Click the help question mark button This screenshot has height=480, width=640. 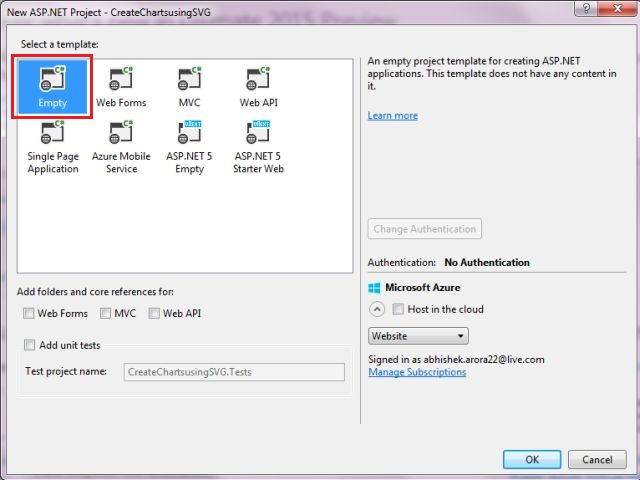(586, 8)
